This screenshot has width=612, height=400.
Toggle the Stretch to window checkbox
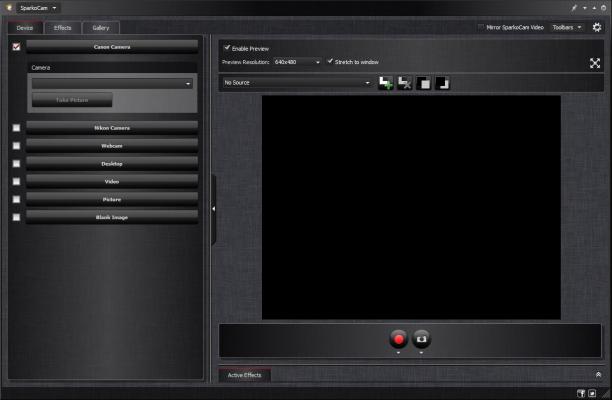point(330,61)
